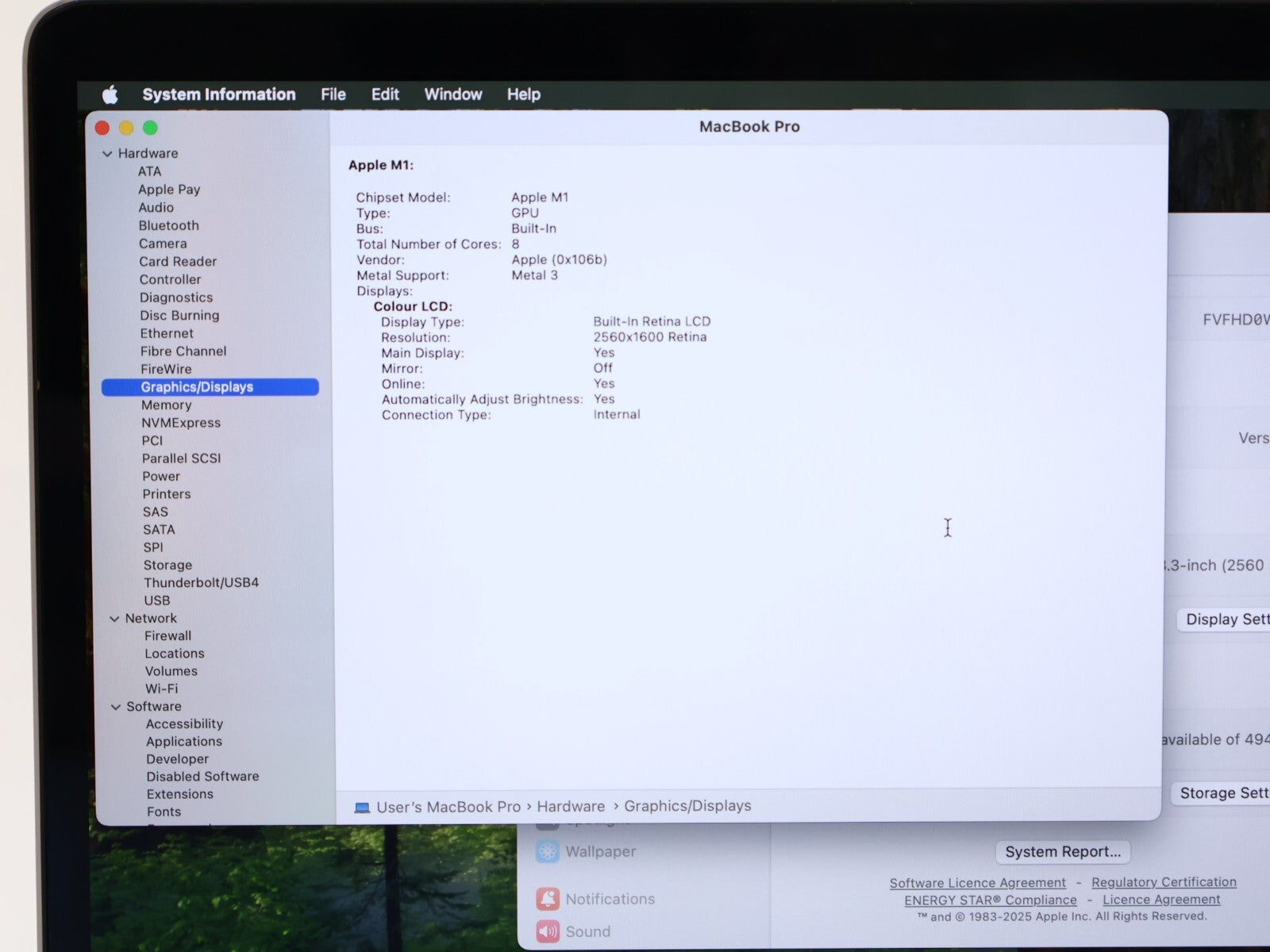Select Parallel SCSI in the sidebar
This screenshot has height=952, width=1270.
click(x=181, y=459)
